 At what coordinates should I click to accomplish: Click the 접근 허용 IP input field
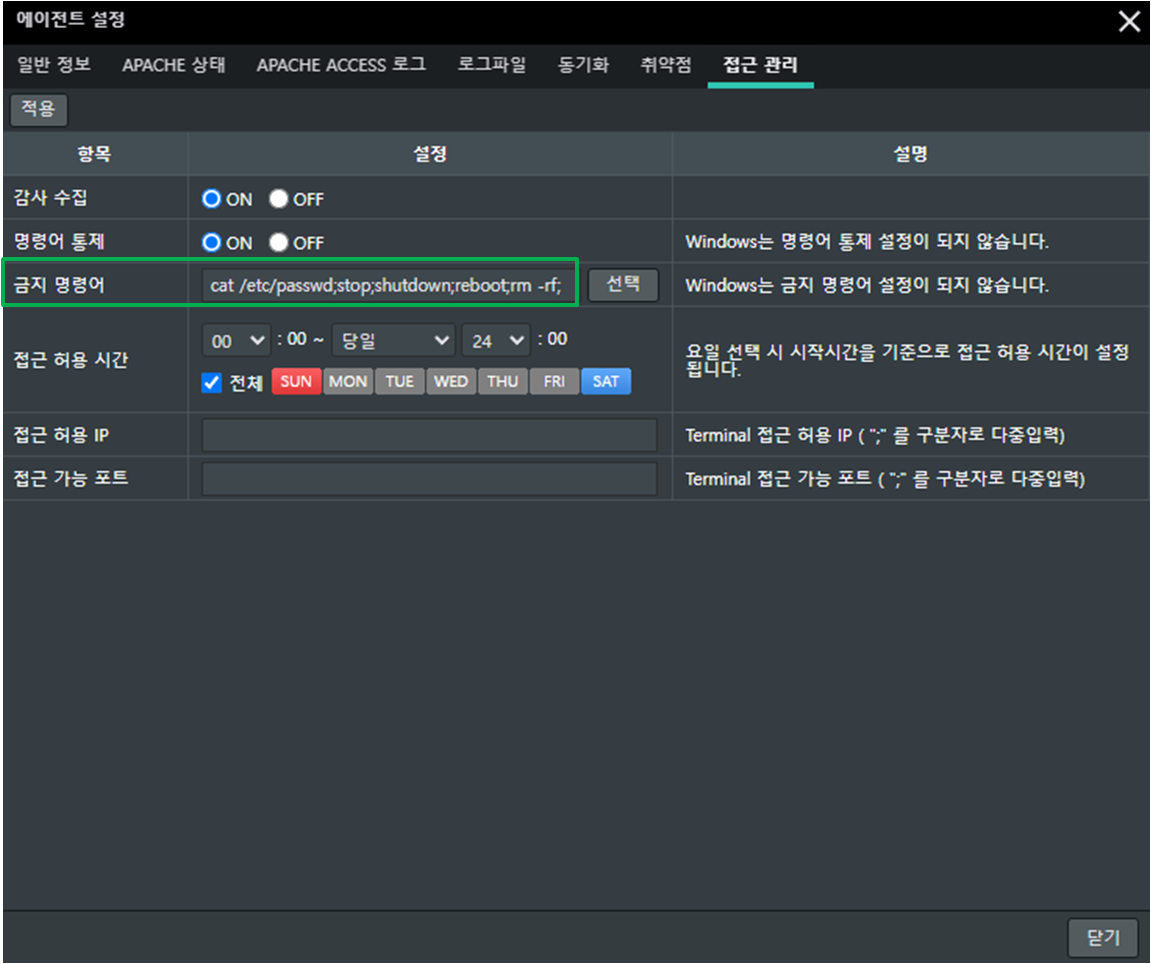click(429, 436)
